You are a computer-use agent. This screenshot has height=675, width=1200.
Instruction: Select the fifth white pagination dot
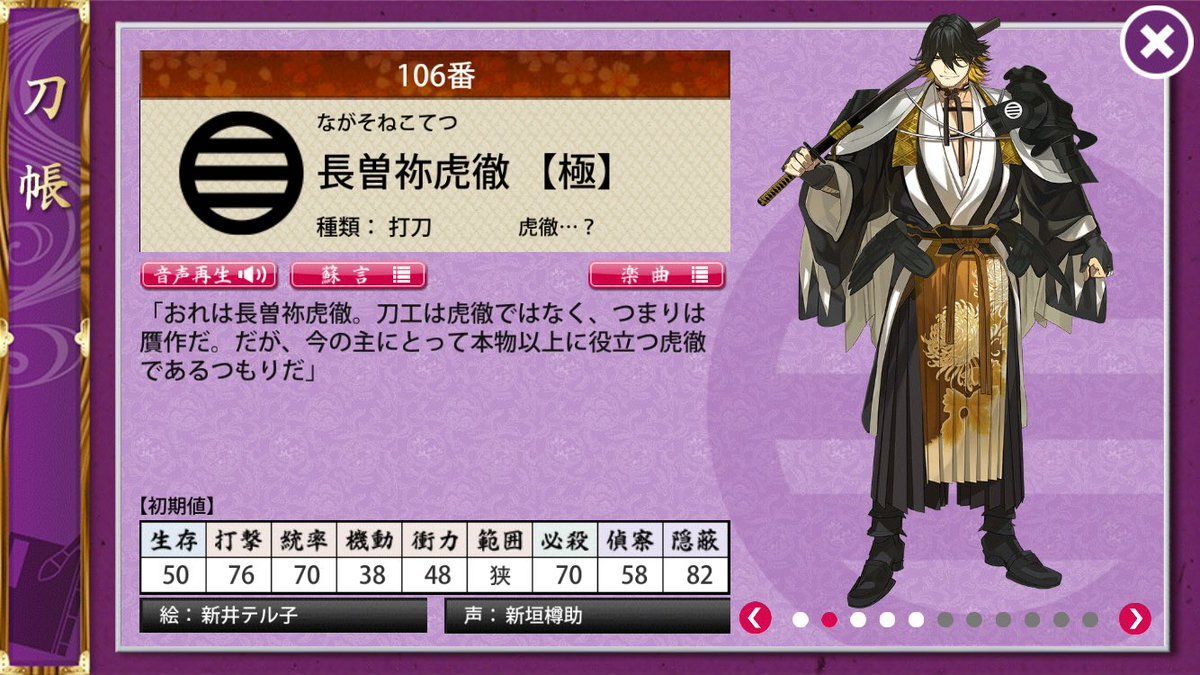tap(916, 619)
